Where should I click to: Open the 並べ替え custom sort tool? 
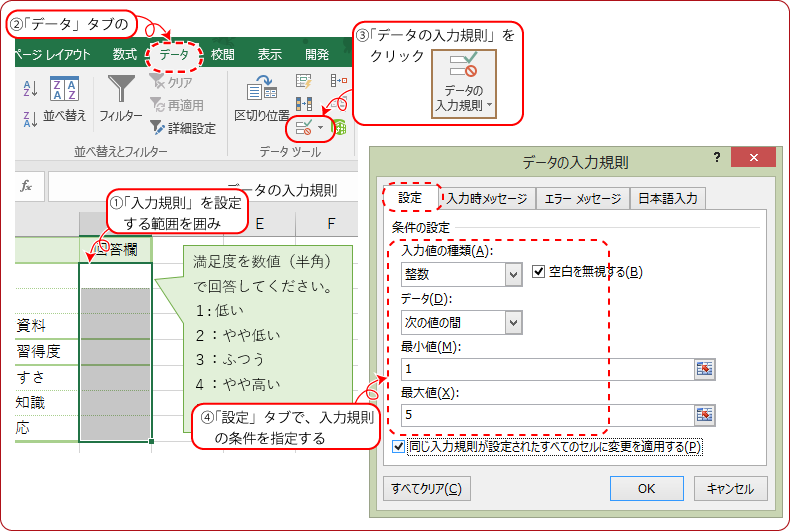pos(65,98)
